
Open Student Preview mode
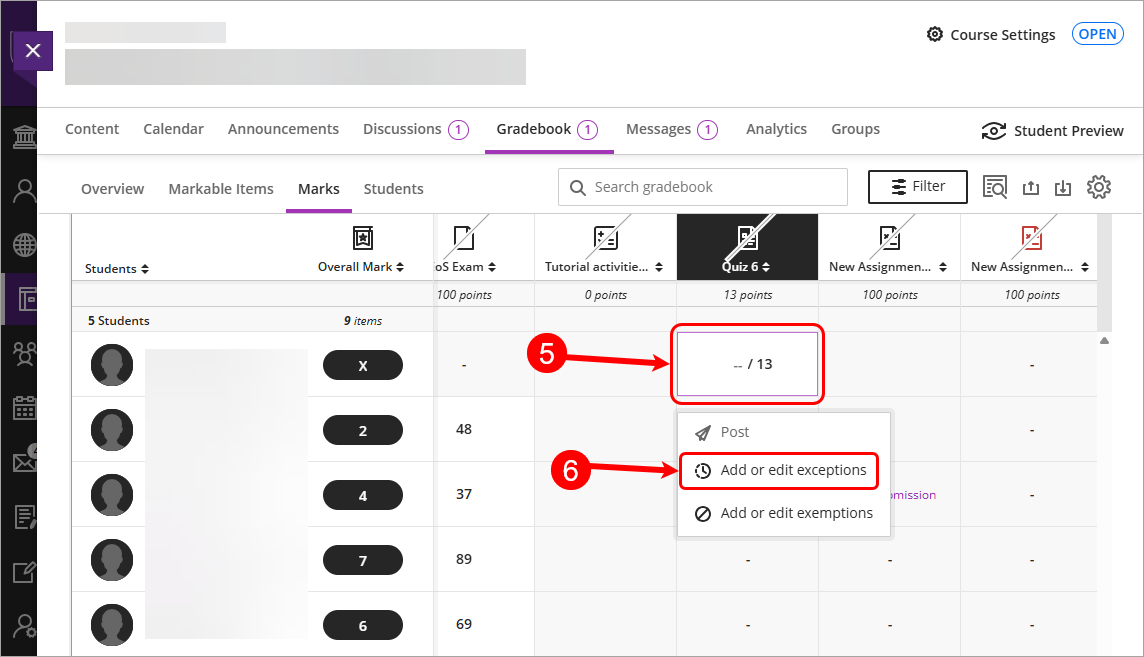[x=1053, y=131]
